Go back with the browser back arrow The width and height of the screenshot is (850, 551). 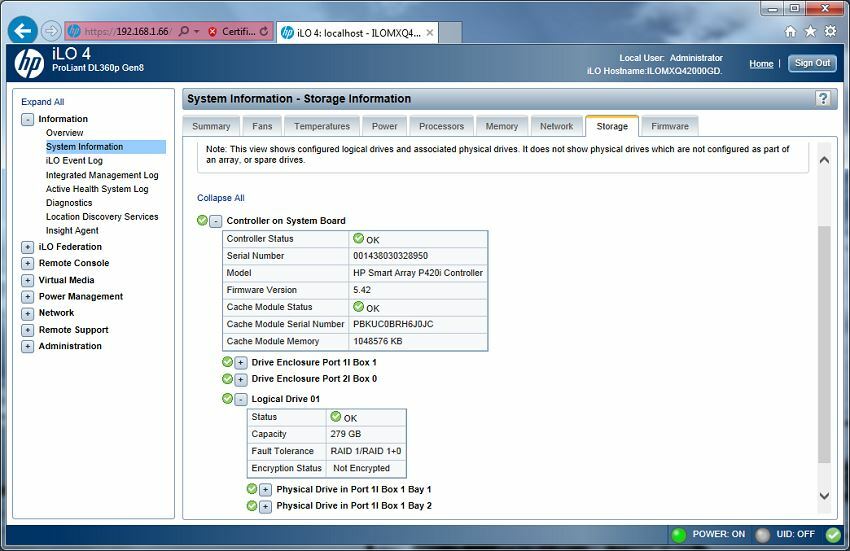click(22, 30)
